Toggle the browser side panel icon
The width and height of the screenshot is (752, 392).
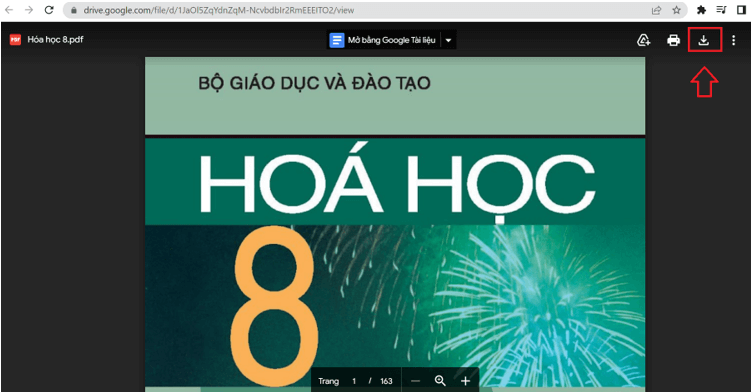(741, 10)
